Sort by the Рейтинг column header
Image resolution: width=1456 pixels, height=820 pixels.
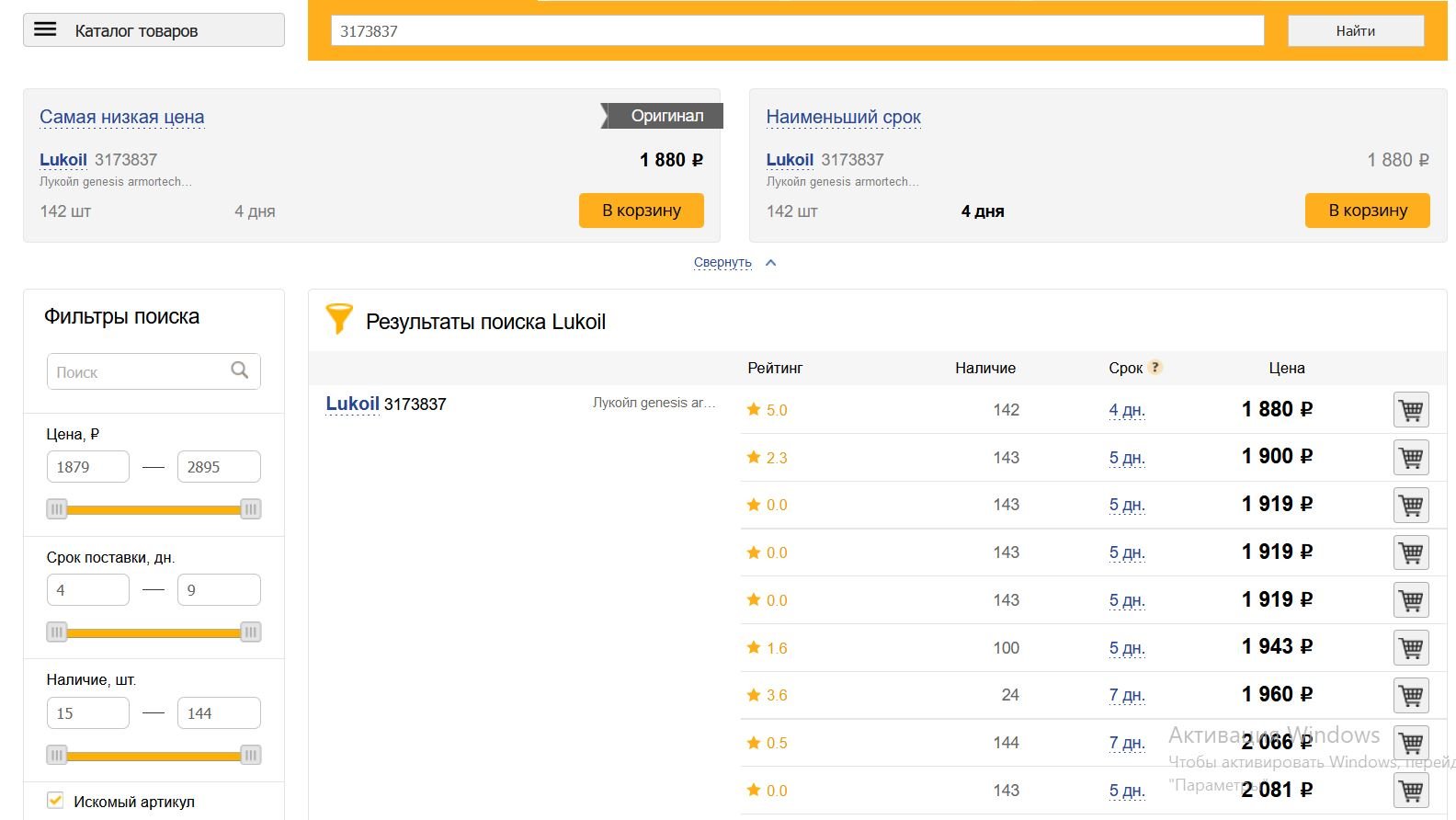pyautogui.click(x=775, y=368)
